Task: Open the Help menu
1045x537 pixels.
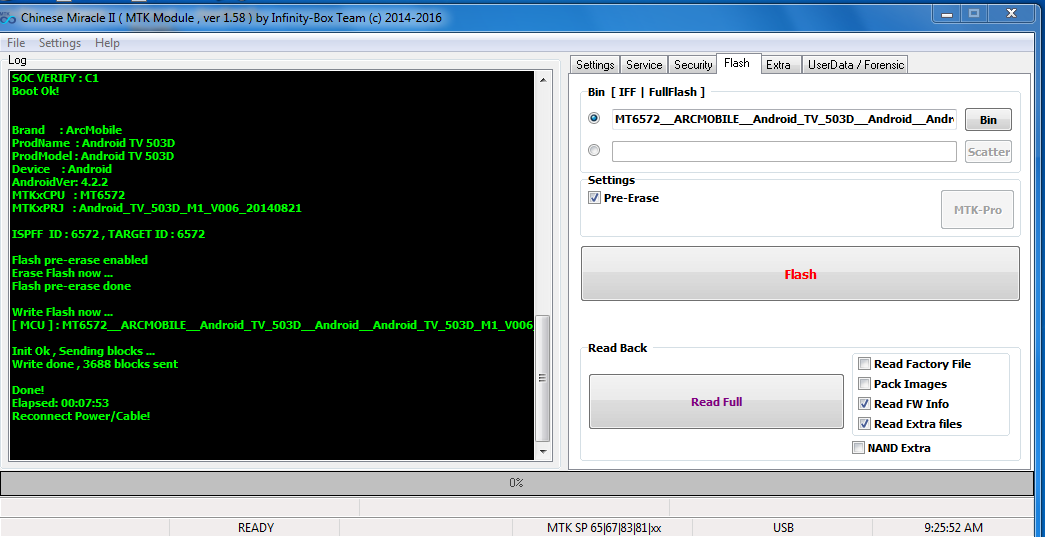Action: pyautogui.click(x=107, y=43)
